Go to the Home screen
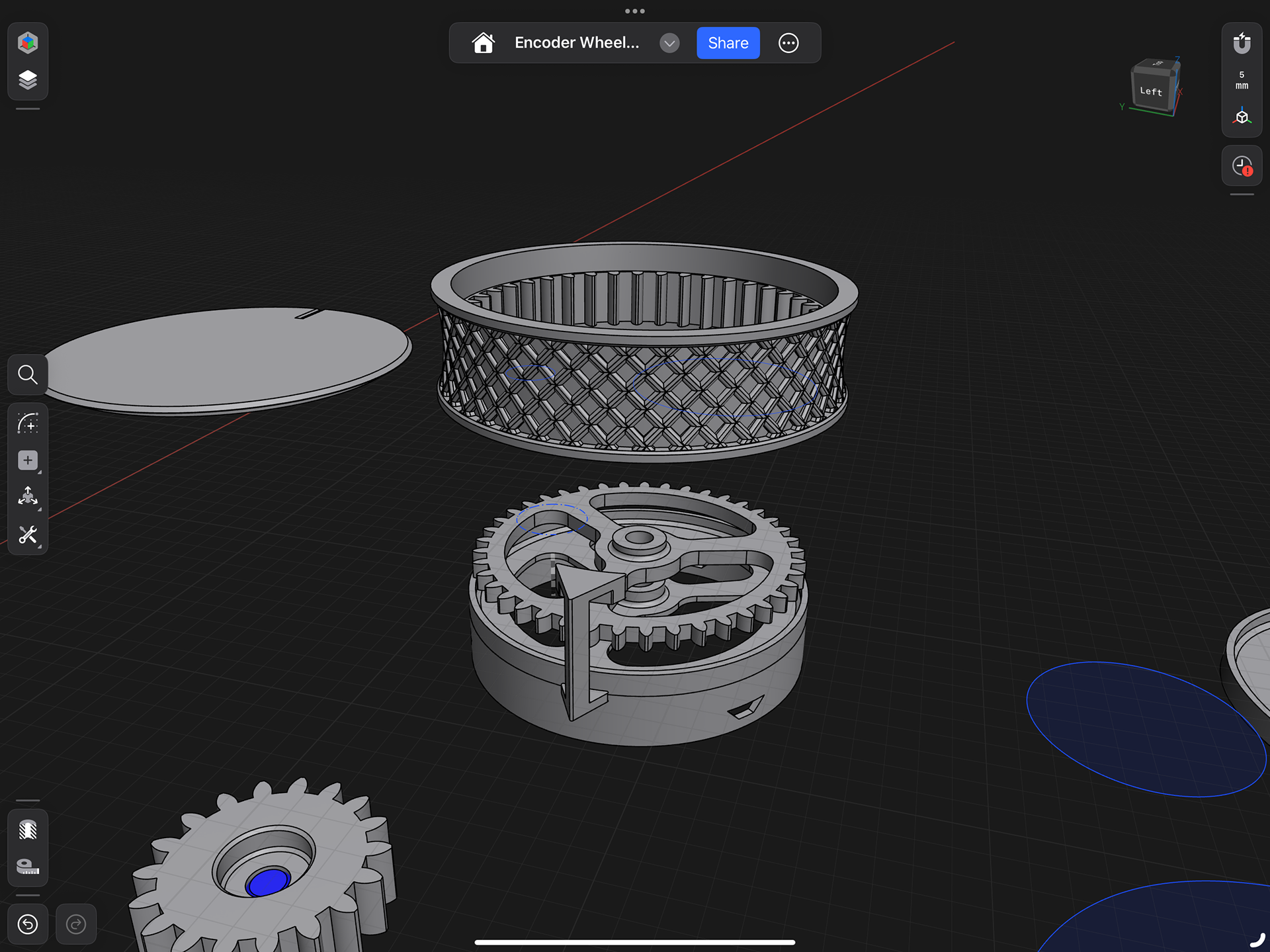Image resolution: width=1270 pixels, height=952 pixels. tap(483, 43)
